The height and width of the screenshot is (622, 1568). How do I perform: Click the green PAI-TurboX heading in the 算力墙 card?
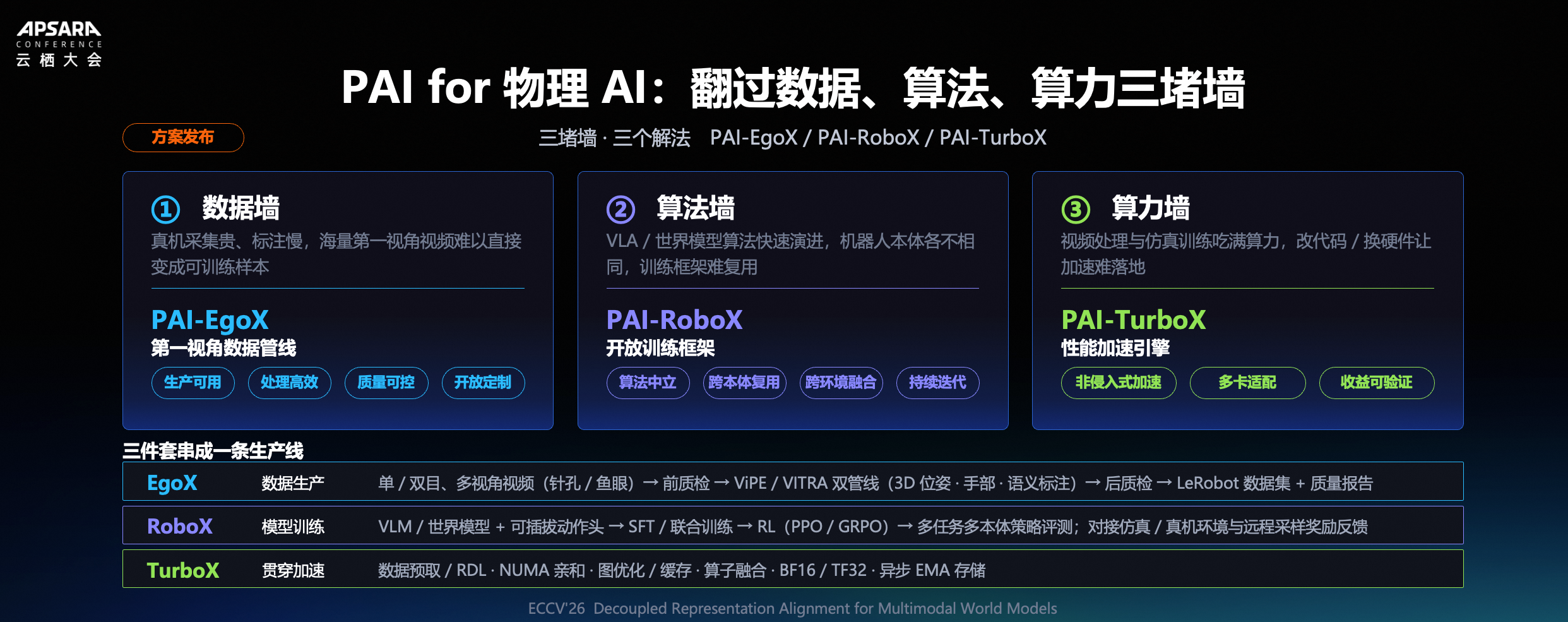(1134, 320)
